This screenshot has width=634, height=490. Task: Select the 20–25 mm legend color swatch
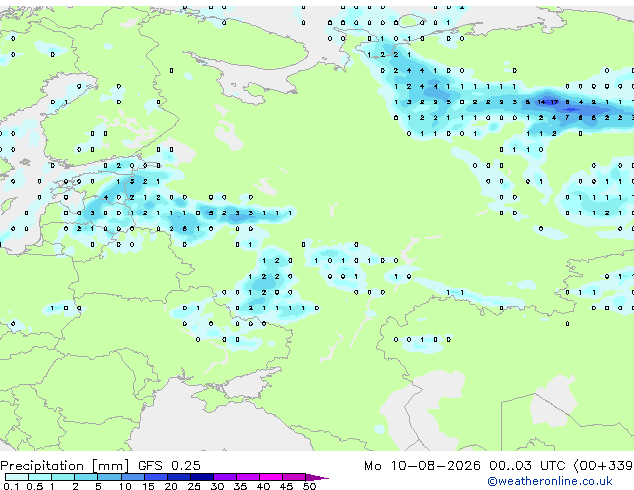[178, 477]
